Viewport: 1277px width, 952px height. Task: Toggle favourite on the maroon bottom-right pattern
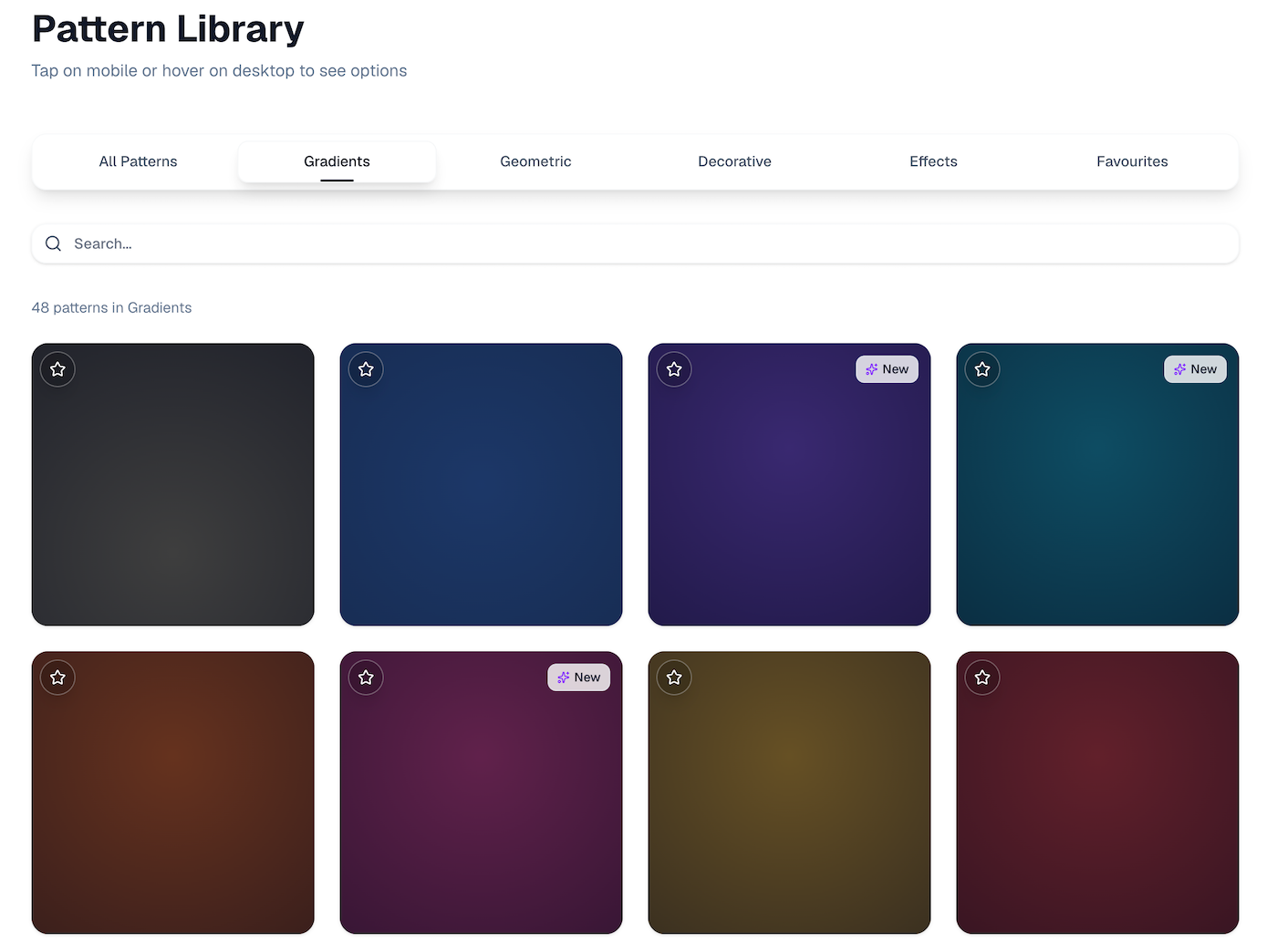[982, 678]
